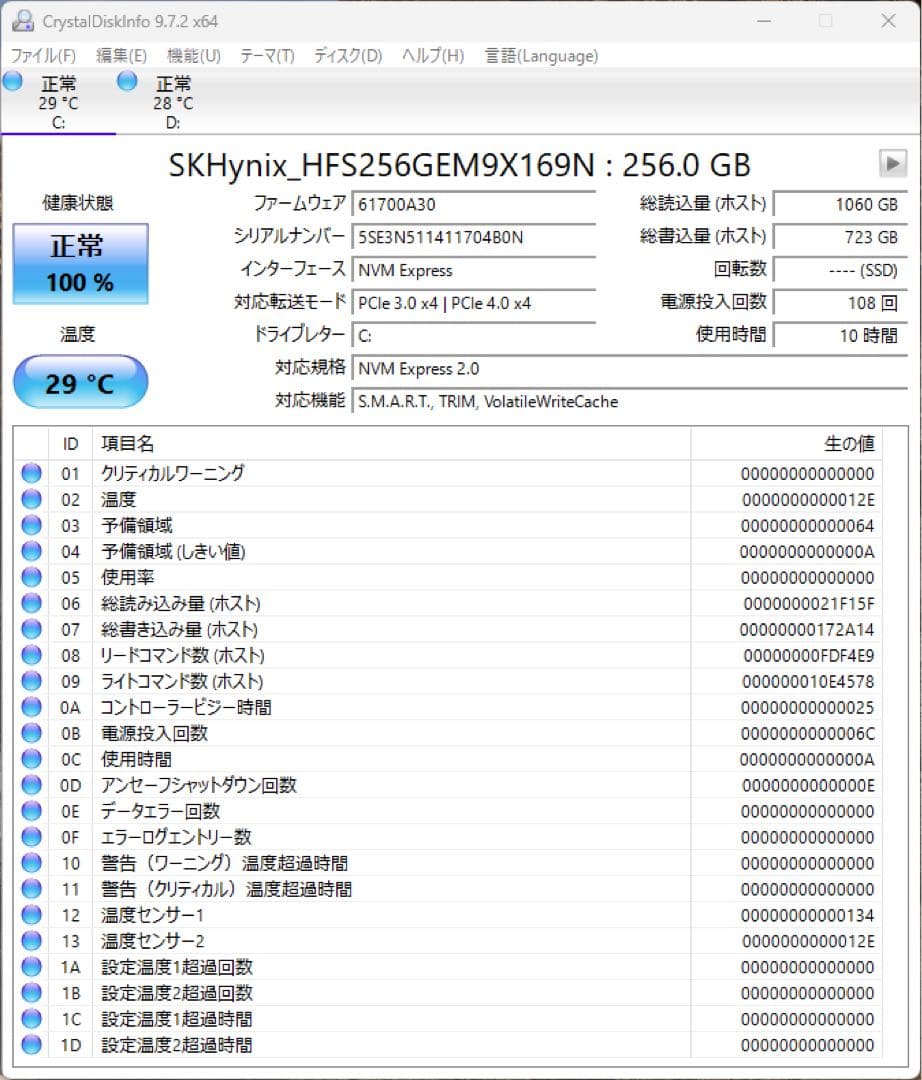The width and height of the screenshot is (922, 1080).
Task: Open the 言語(Language) menu
Action: coord(539,56)
